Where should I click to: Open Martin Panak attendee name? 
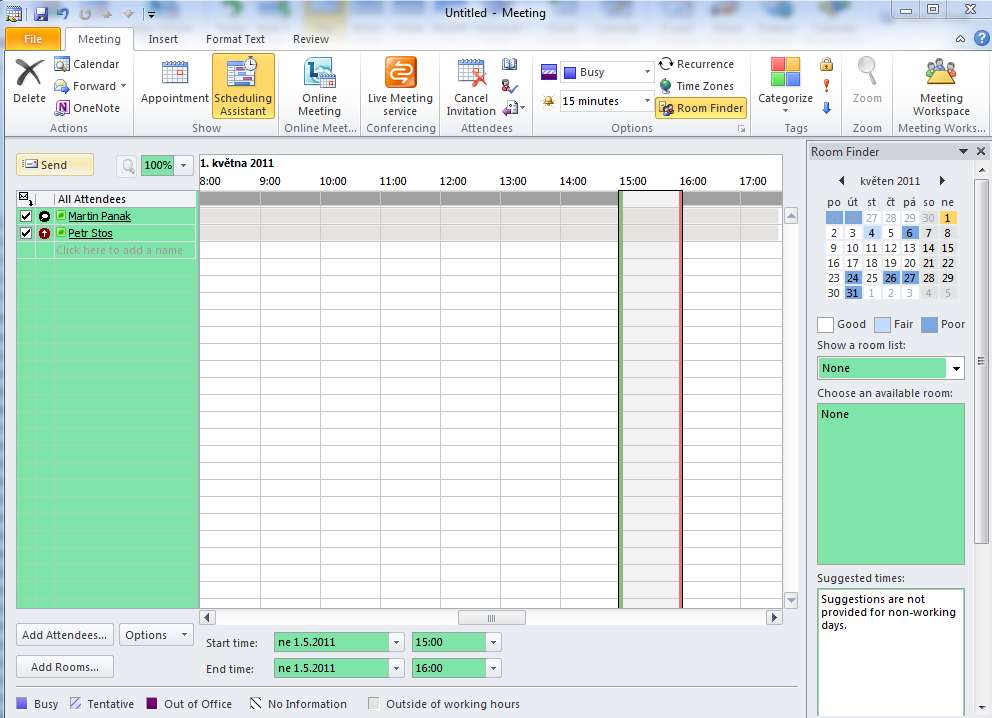pos(99,216)
